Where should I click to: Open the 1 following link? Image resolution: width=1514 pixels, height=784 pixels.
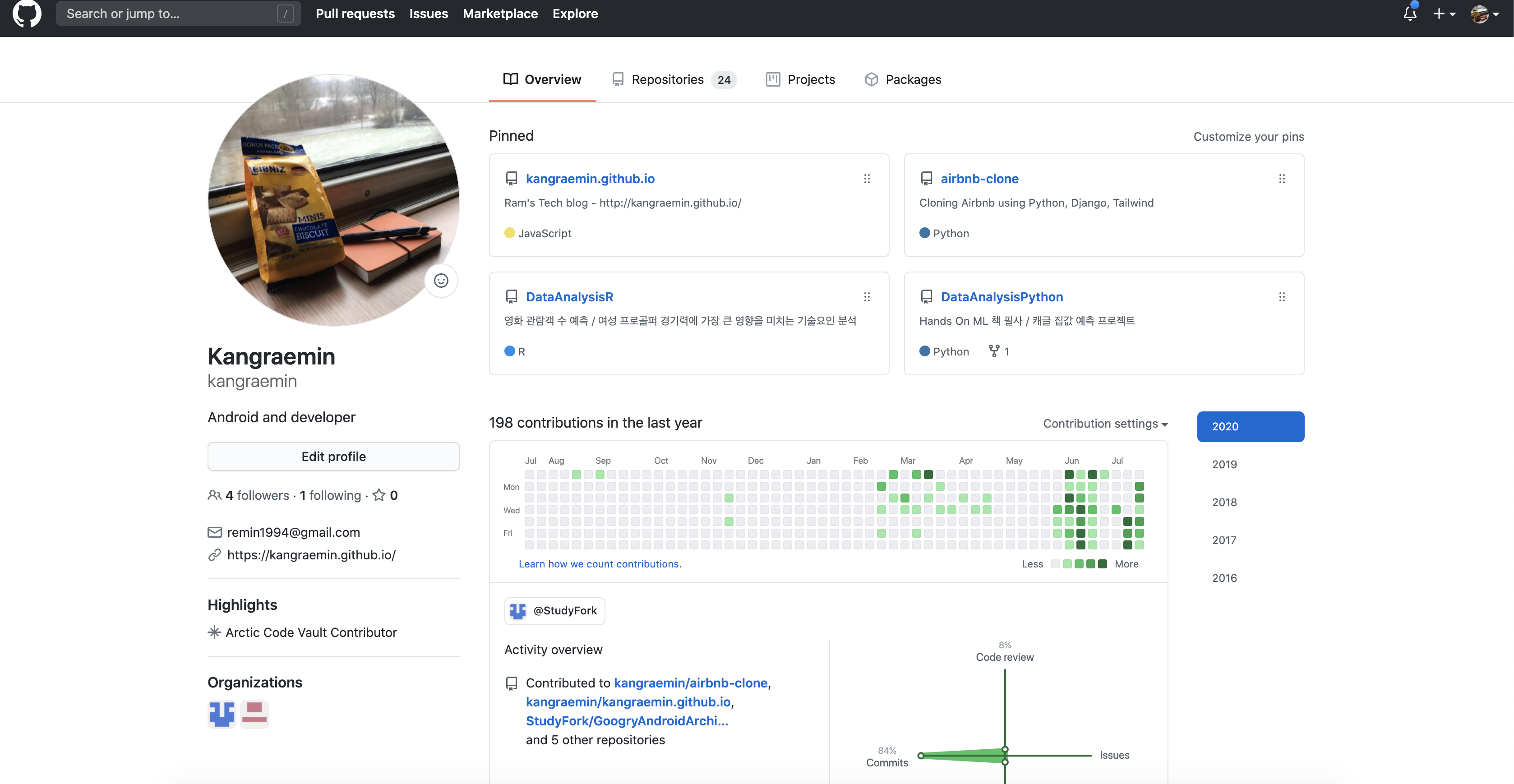330,495
